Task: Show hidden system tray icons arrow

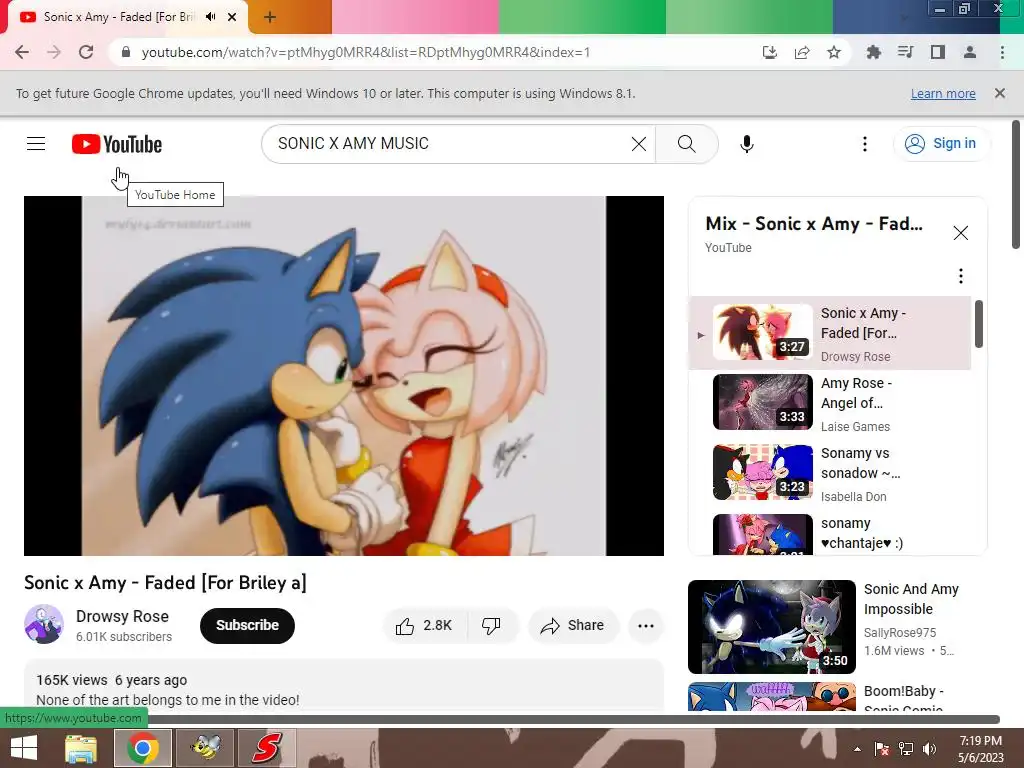Action: [857, 749]
